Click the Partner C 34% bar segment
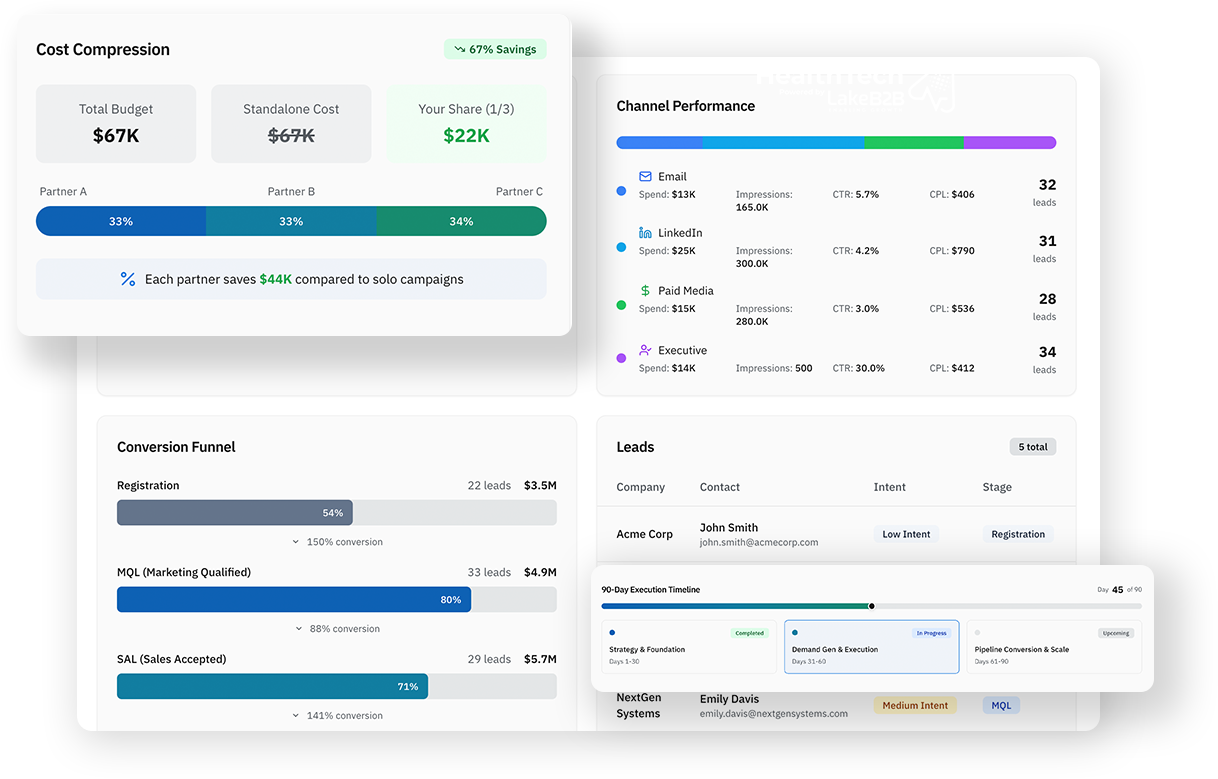The height and width of the screenshot is (779, 1218). click(x=461, y=221)
